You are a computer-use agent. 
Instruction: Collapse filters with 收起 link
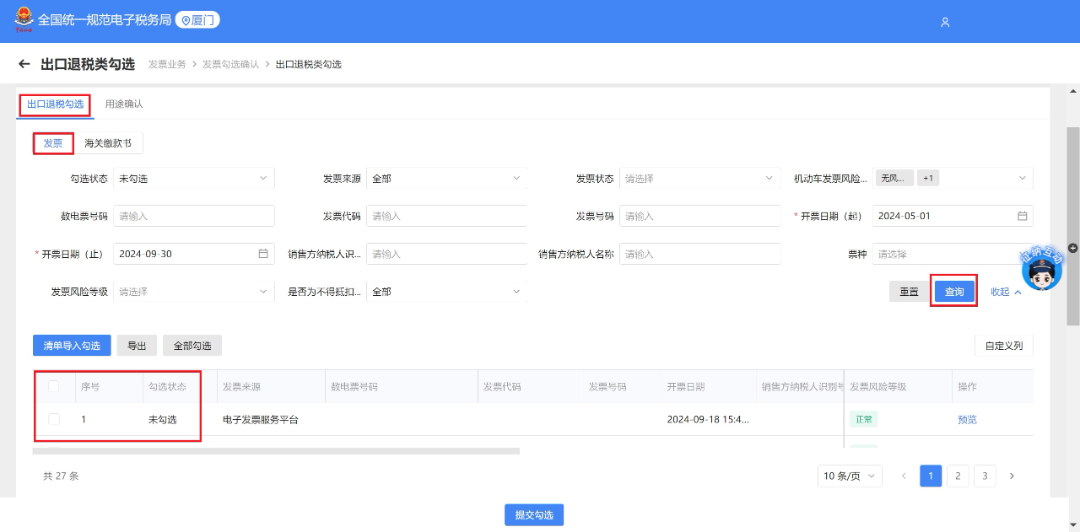(1006, 291)
